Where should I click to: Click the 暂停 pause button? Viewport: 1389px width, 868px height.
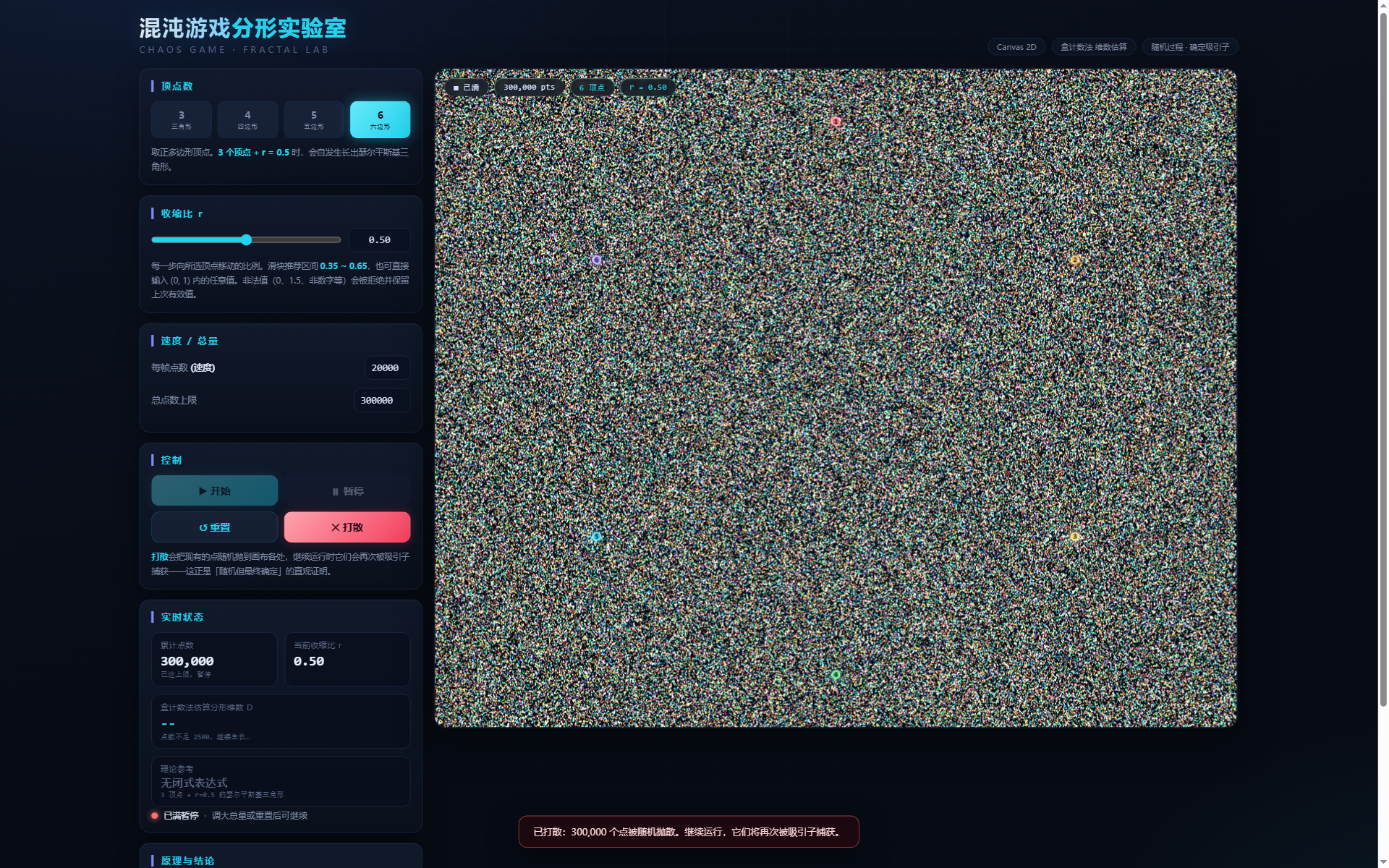click(347, 490)
